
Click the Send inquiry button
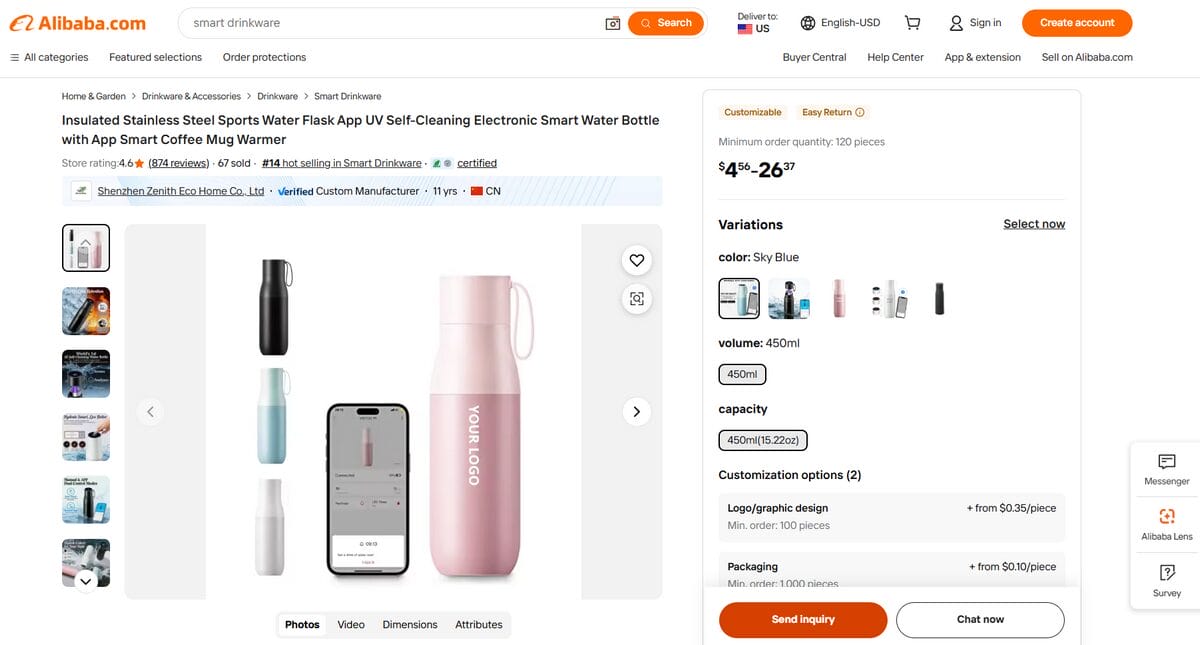[x=802, y=620]
